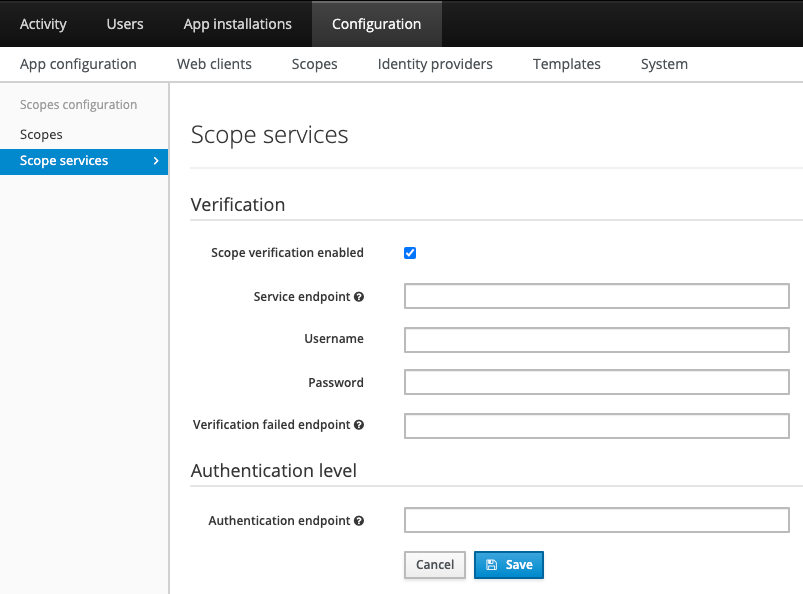Open the Activity tab
Image resolution: width=803 pixels, height=594 pixels.
43,24
